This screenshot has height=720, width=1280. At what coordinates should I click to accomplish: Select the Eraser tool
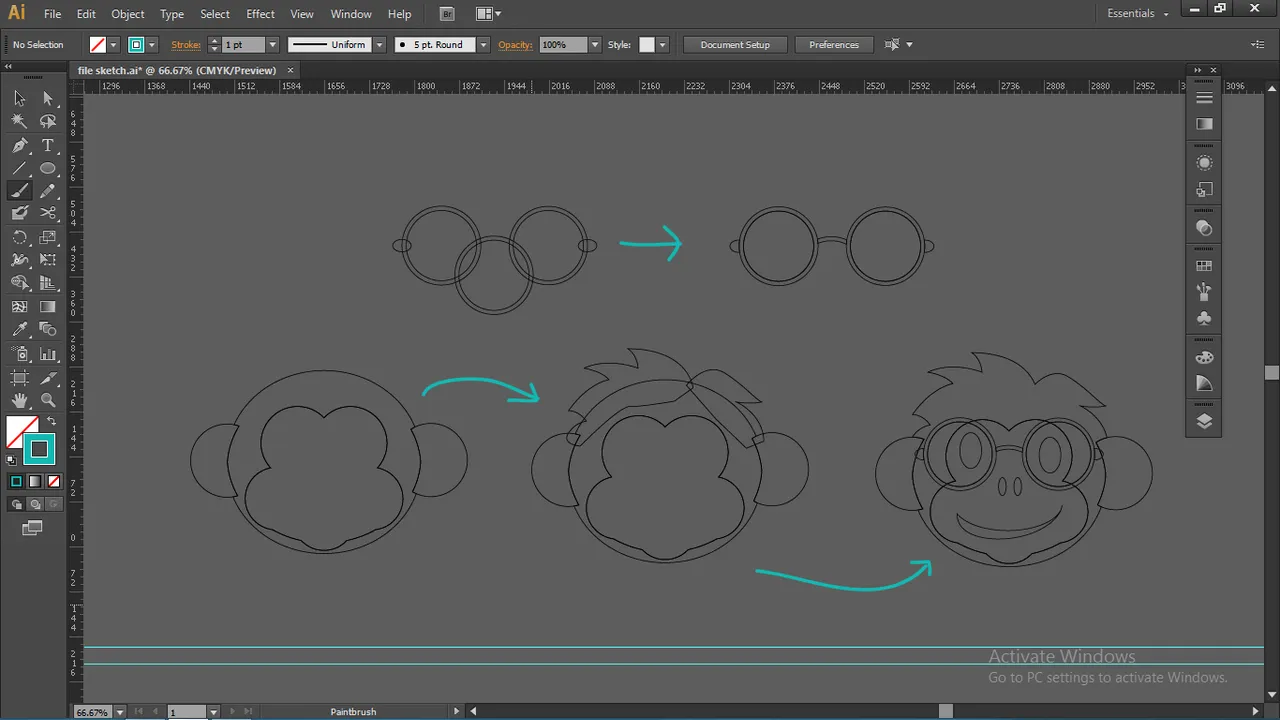point(19,213)
